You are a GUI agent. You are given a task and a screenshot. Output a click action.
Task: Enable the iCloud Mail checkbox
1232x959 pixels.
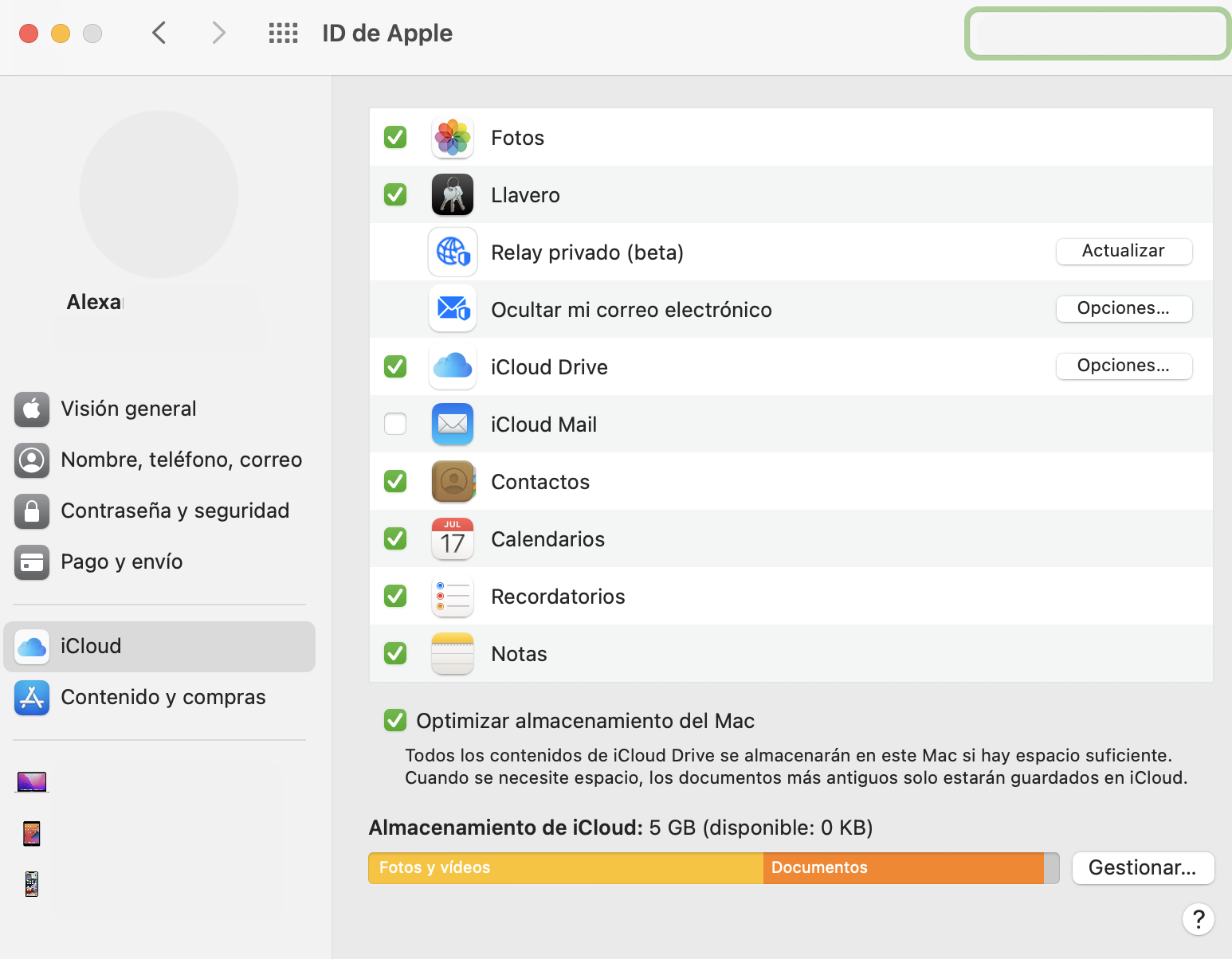click(x=395, y=425)
